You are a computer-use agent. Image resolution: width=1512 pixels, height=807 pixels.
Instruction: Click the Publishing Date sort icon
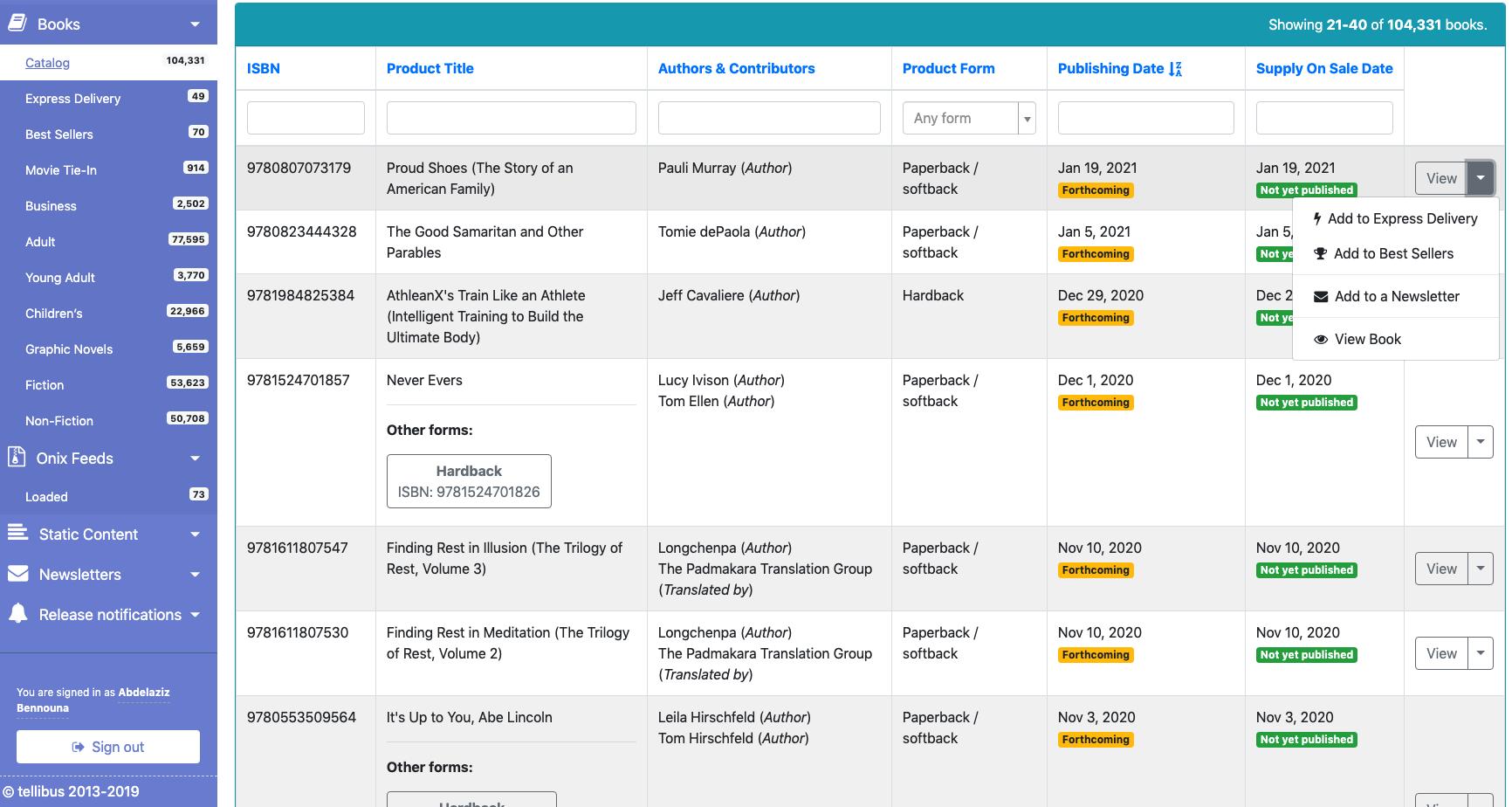[x=1175, y=69]
